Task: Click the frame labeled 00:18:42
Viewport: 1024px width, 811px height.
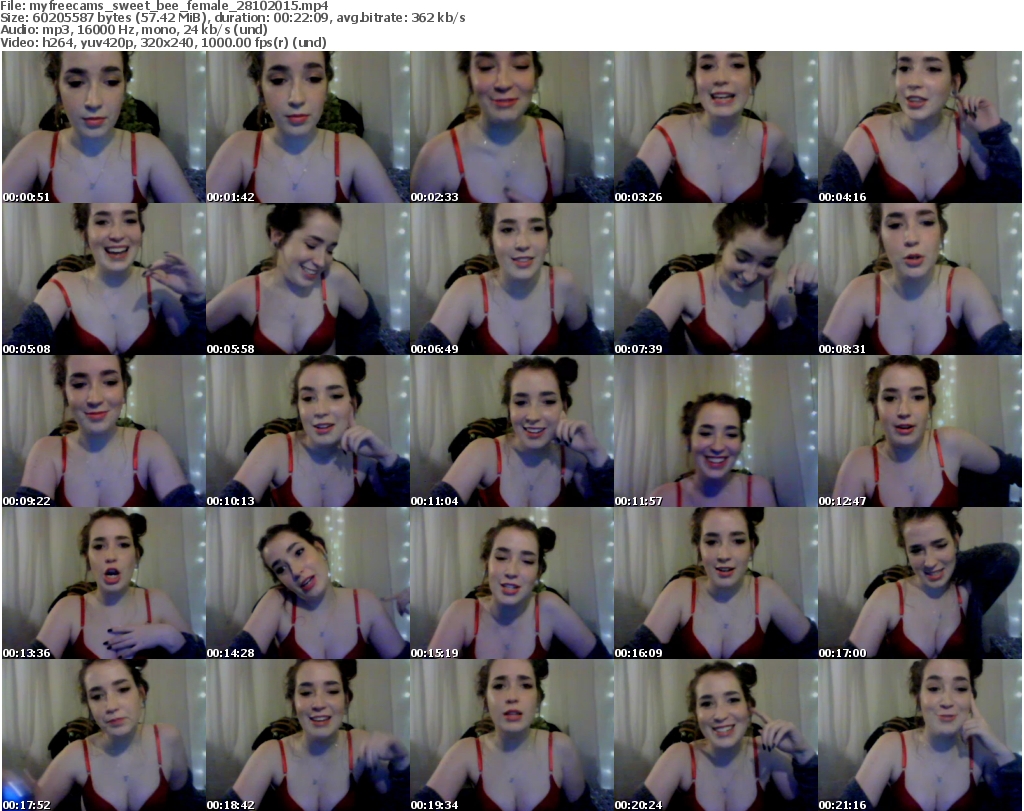Action: click(x=308, y=735)
